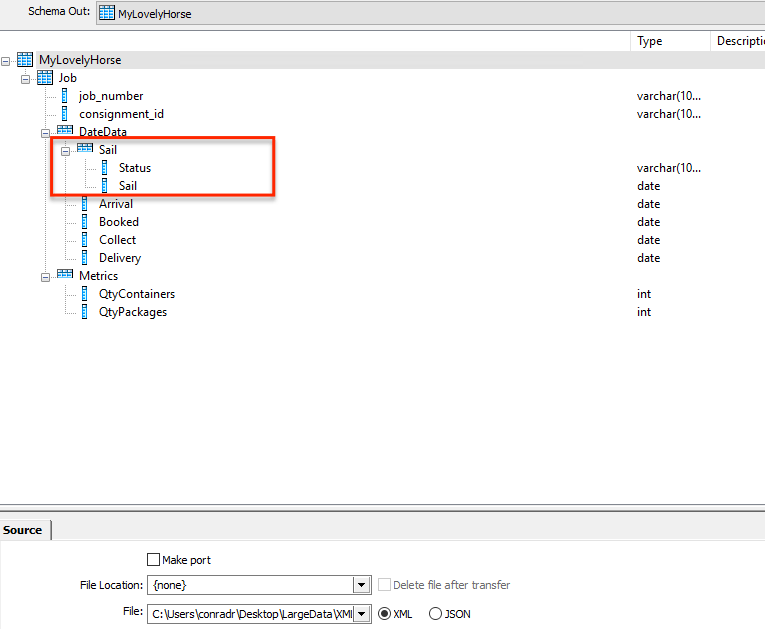The image size is (765, 629).
Task: Select the Status field under Sail
Action: (135, 168)
